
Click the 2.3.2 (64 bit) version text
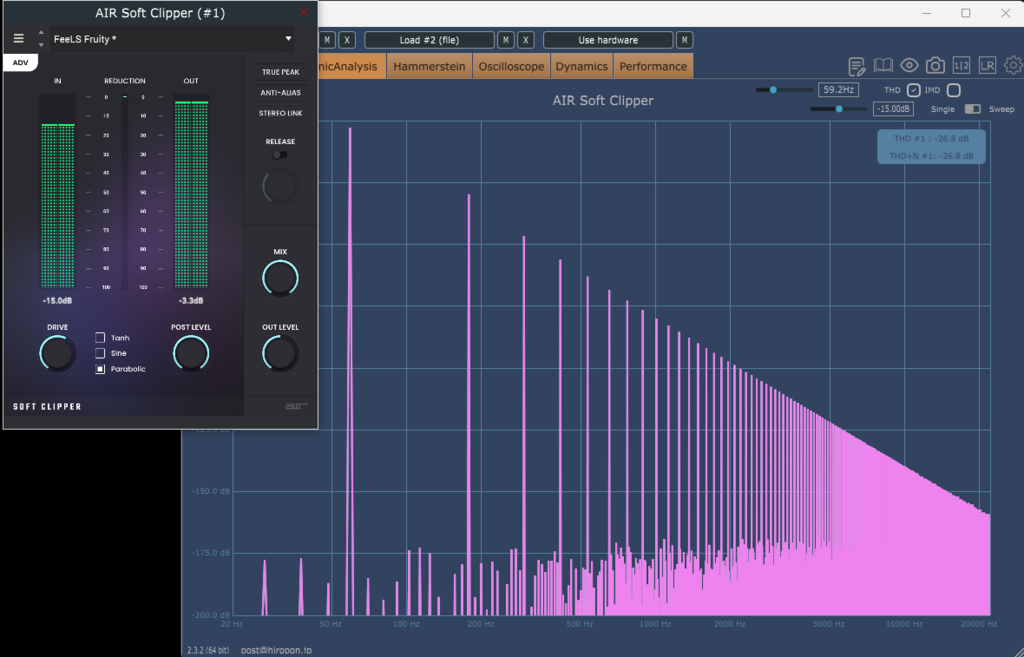208,650
